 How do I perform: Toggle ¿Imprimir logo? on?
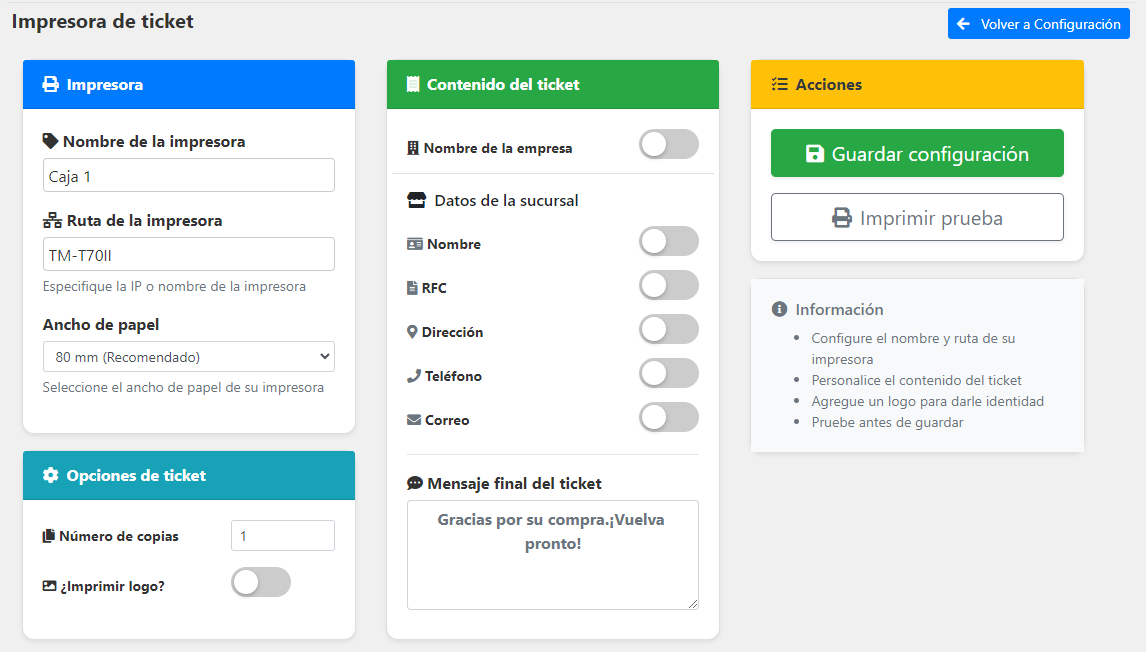point(260,582)
